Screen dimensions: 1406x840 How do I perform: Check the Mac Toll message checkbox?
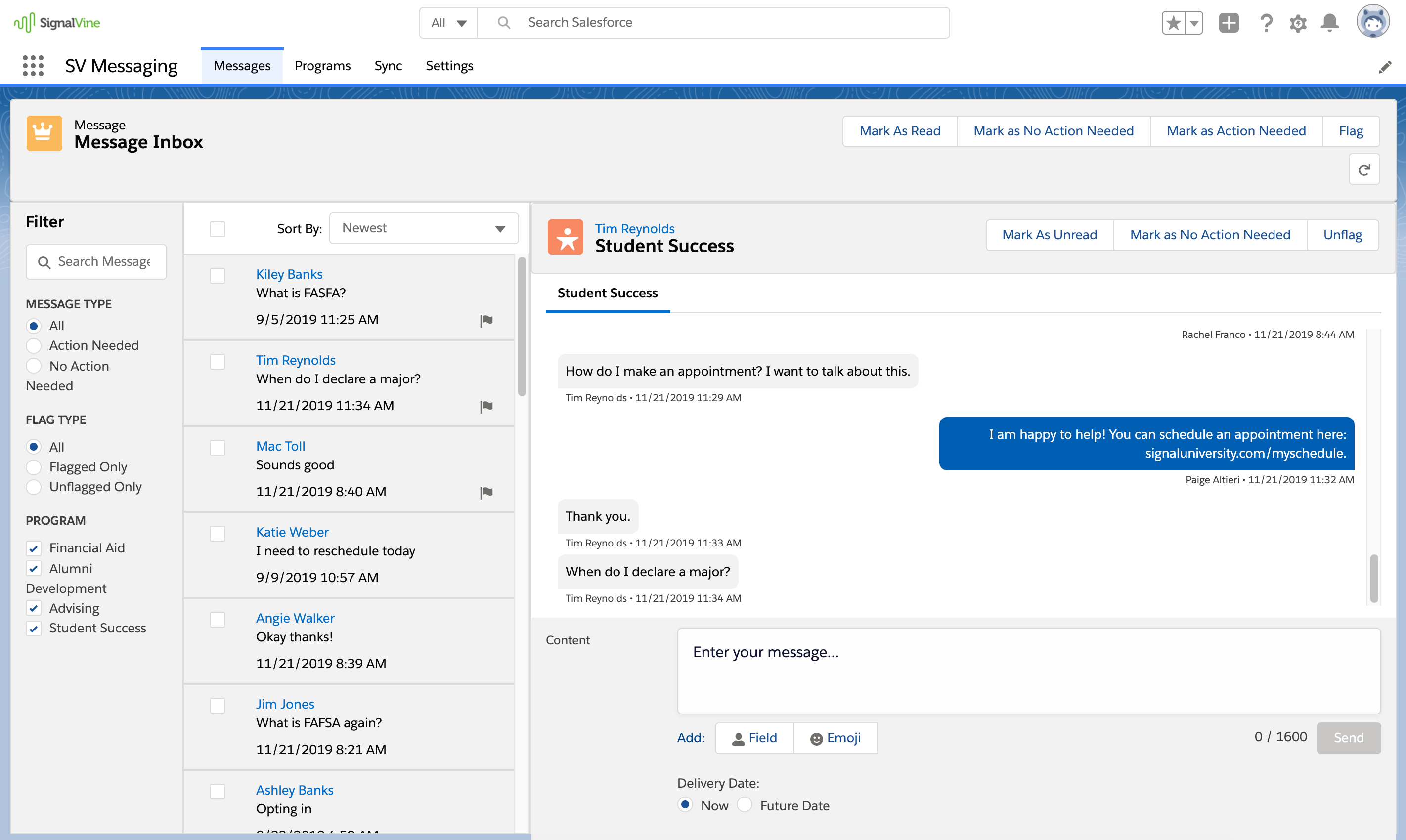(218, 448)
